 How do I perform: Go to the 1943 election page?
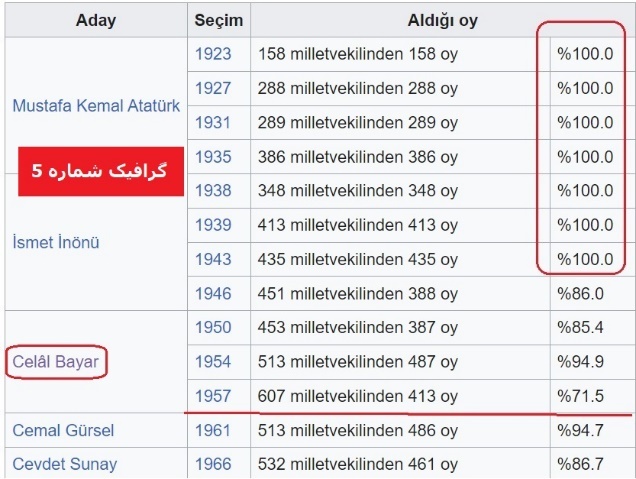213,259
